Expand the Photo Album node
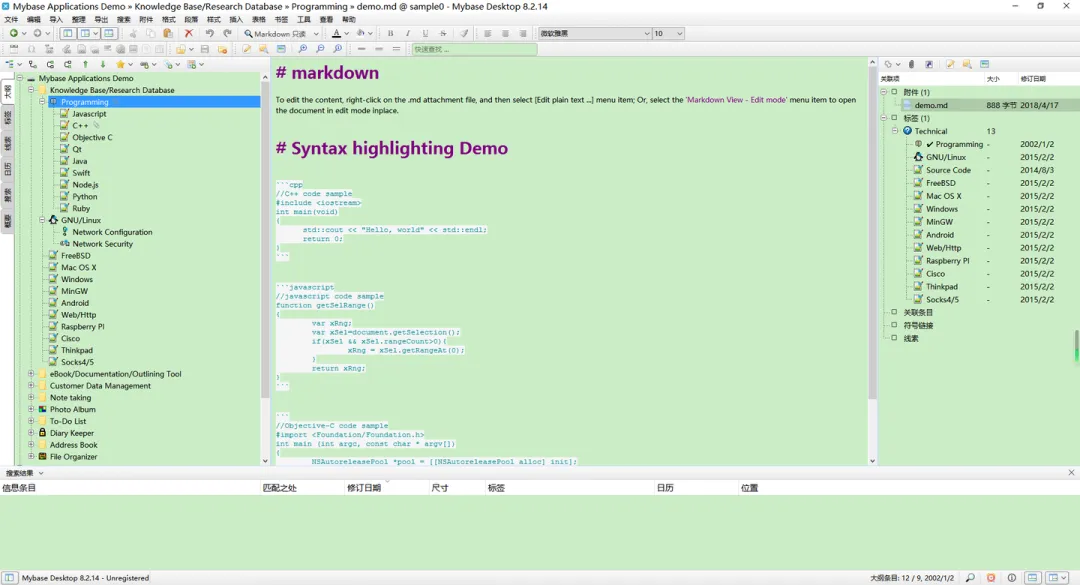 point(31,409)
